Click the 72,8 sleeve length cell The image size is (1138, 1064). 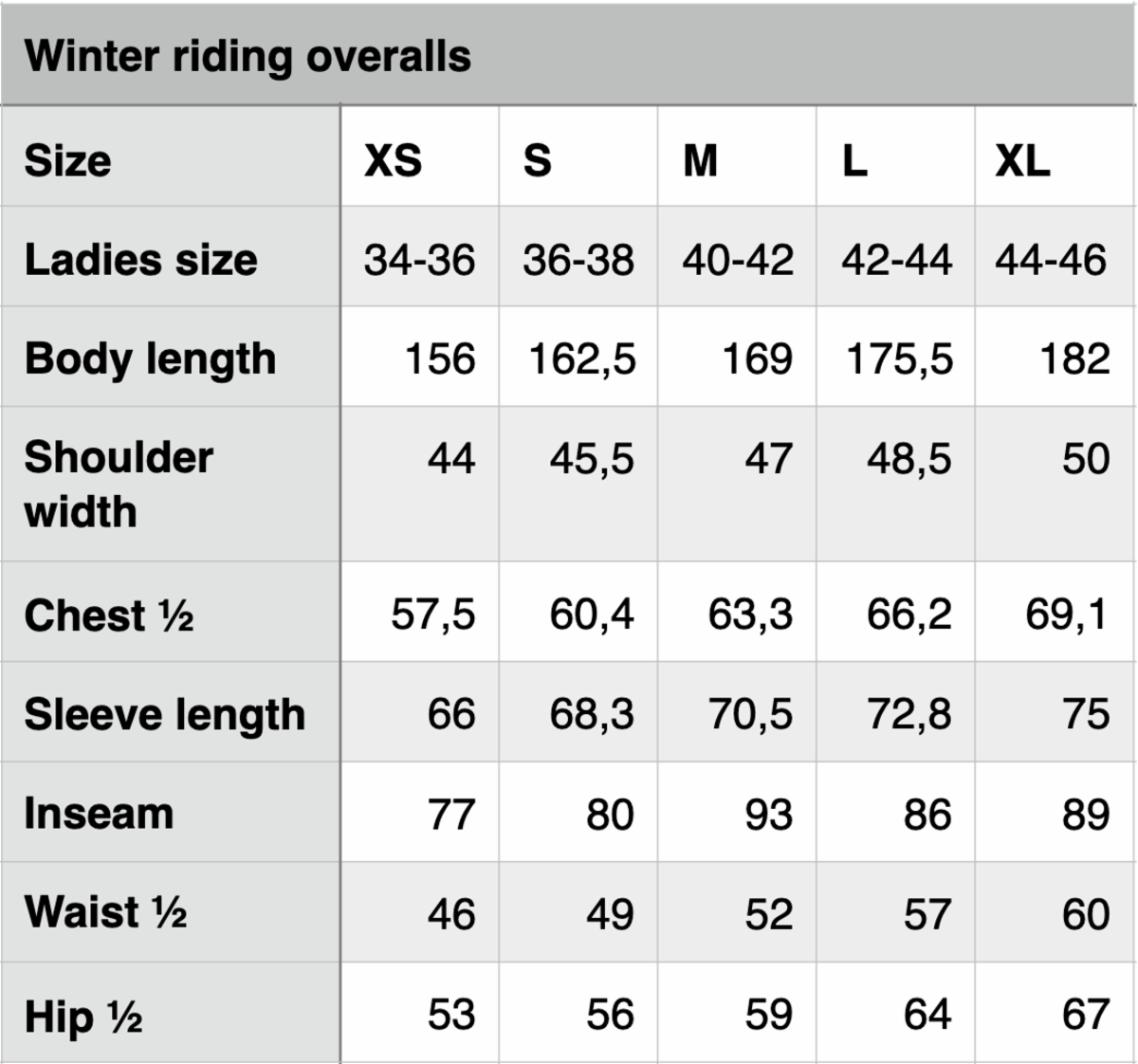pyautogui.click(x=909, y=714)
